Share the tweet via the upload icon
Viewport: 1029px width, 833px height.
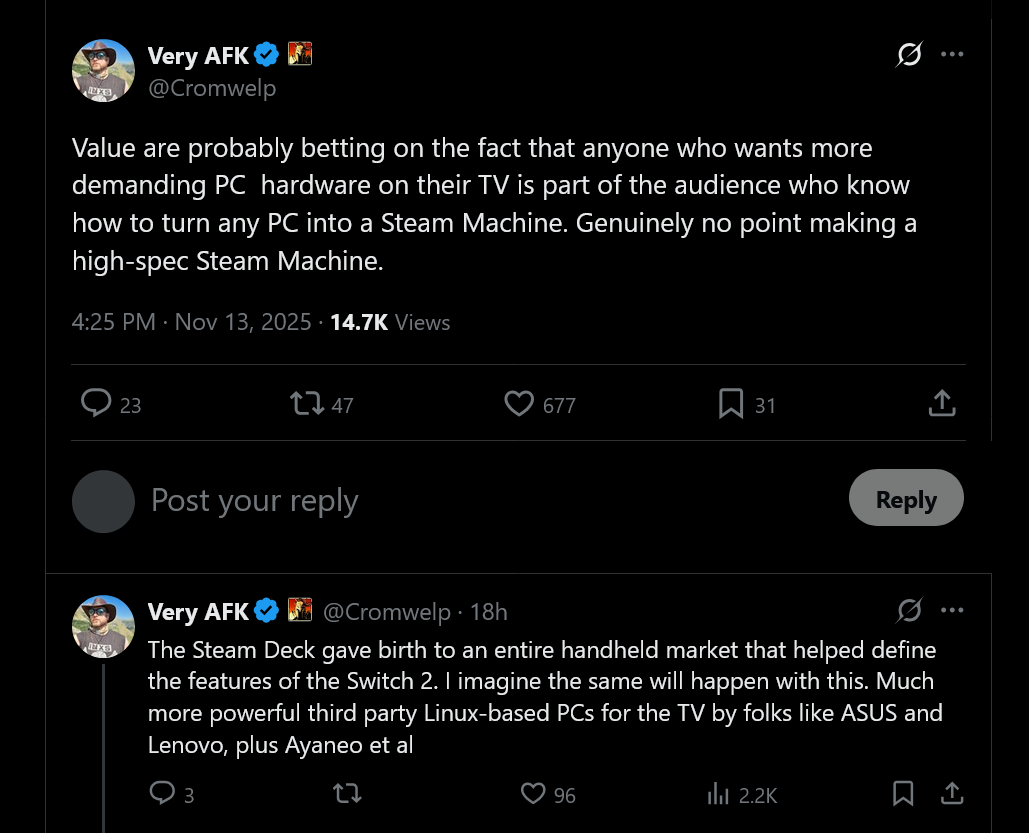click(941, 403)
